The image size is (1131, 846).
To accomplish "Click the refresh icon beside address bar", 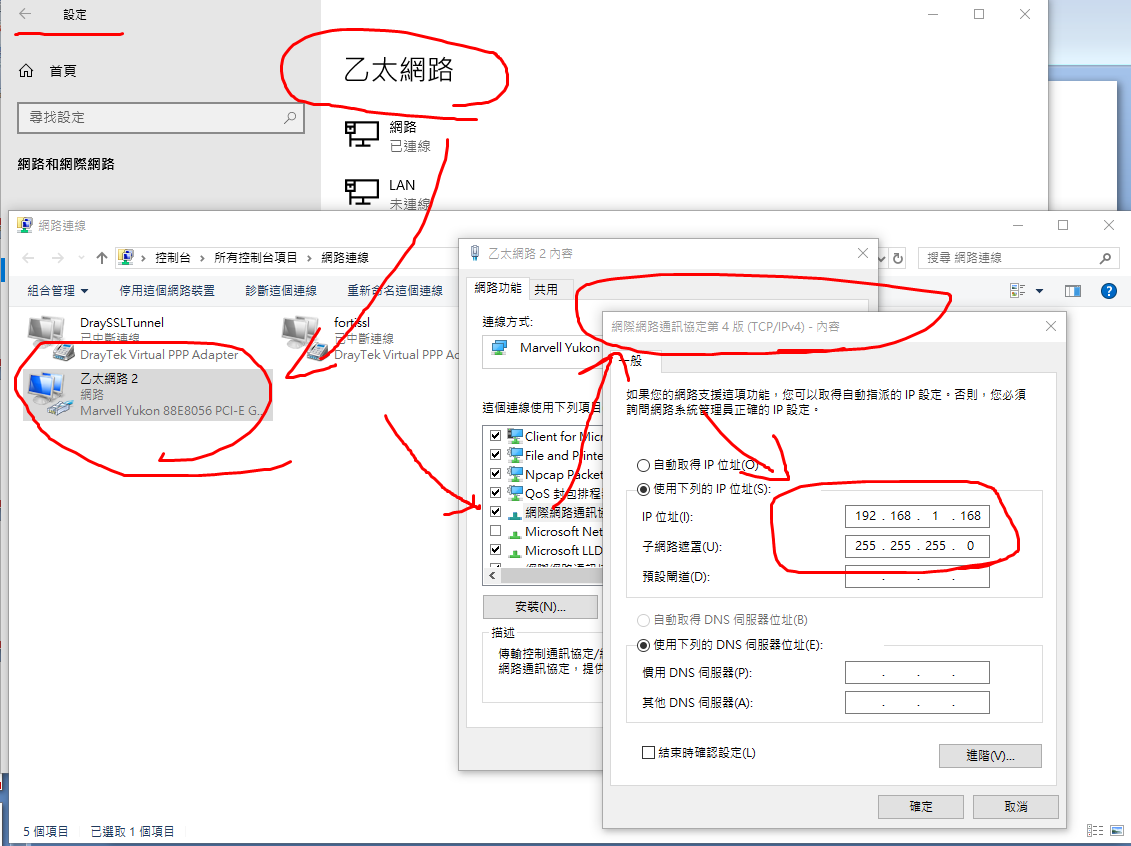I will 898,258.
